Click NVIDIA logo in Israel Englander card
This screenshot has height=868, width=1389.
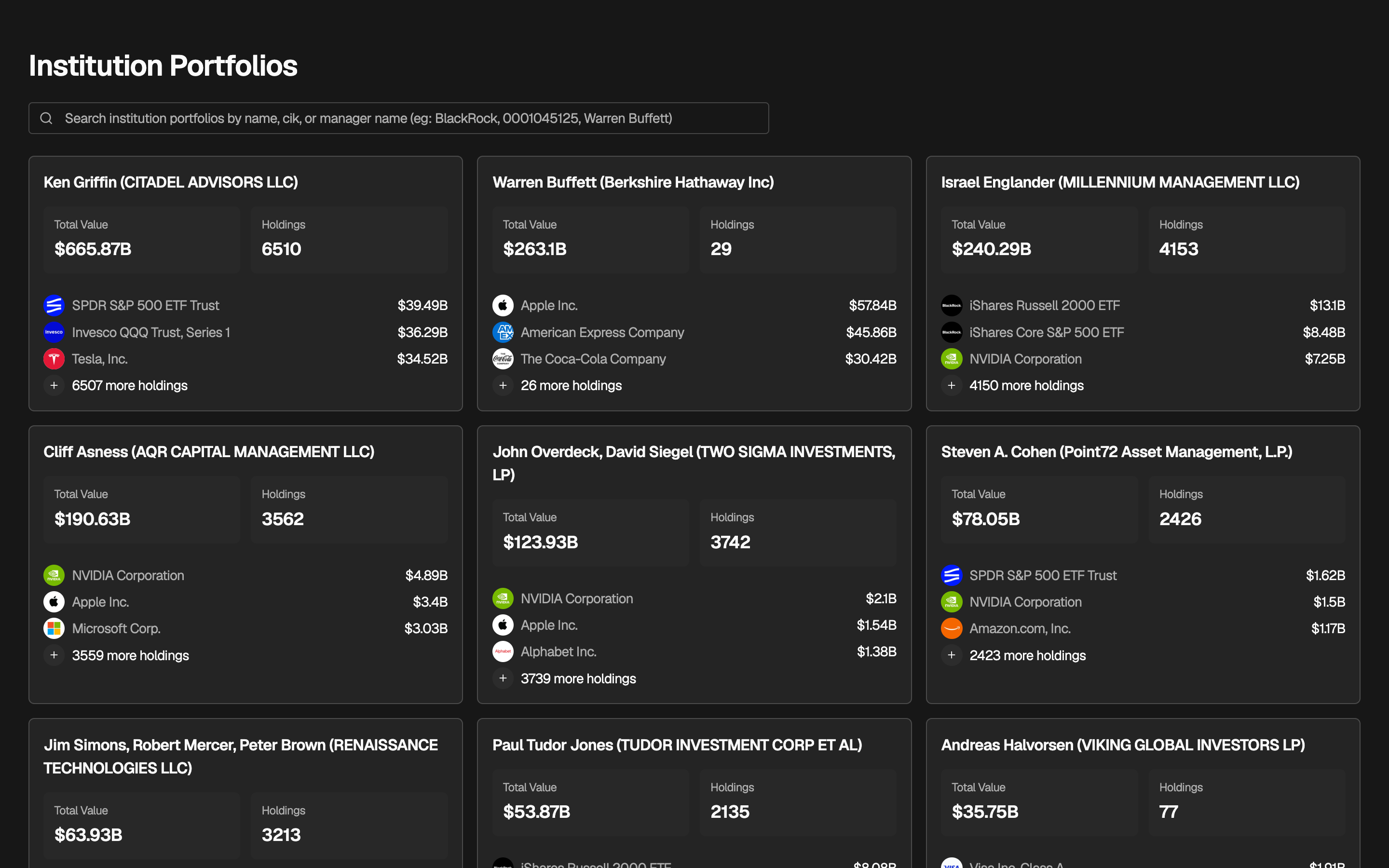(x=952, y=359)
